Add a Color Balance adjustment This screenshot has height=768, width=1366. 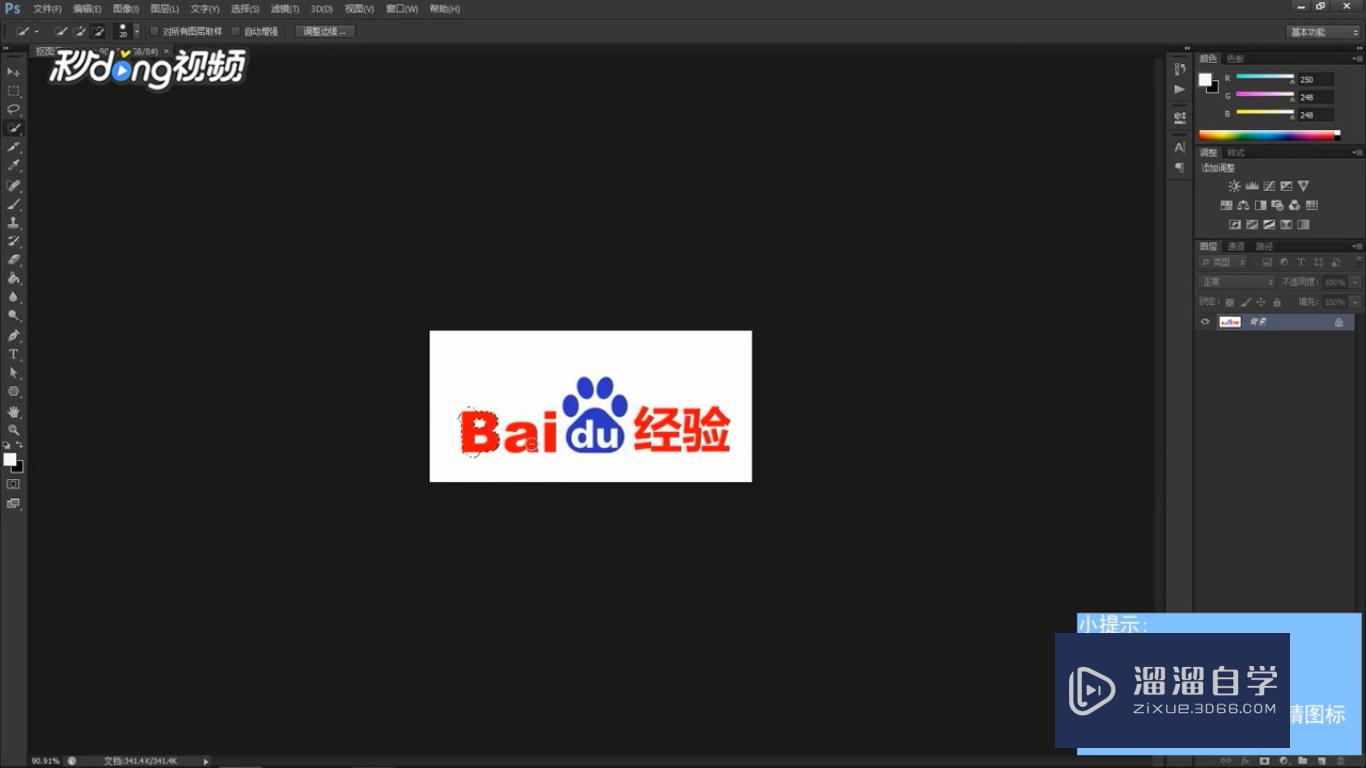point(1243,205)
